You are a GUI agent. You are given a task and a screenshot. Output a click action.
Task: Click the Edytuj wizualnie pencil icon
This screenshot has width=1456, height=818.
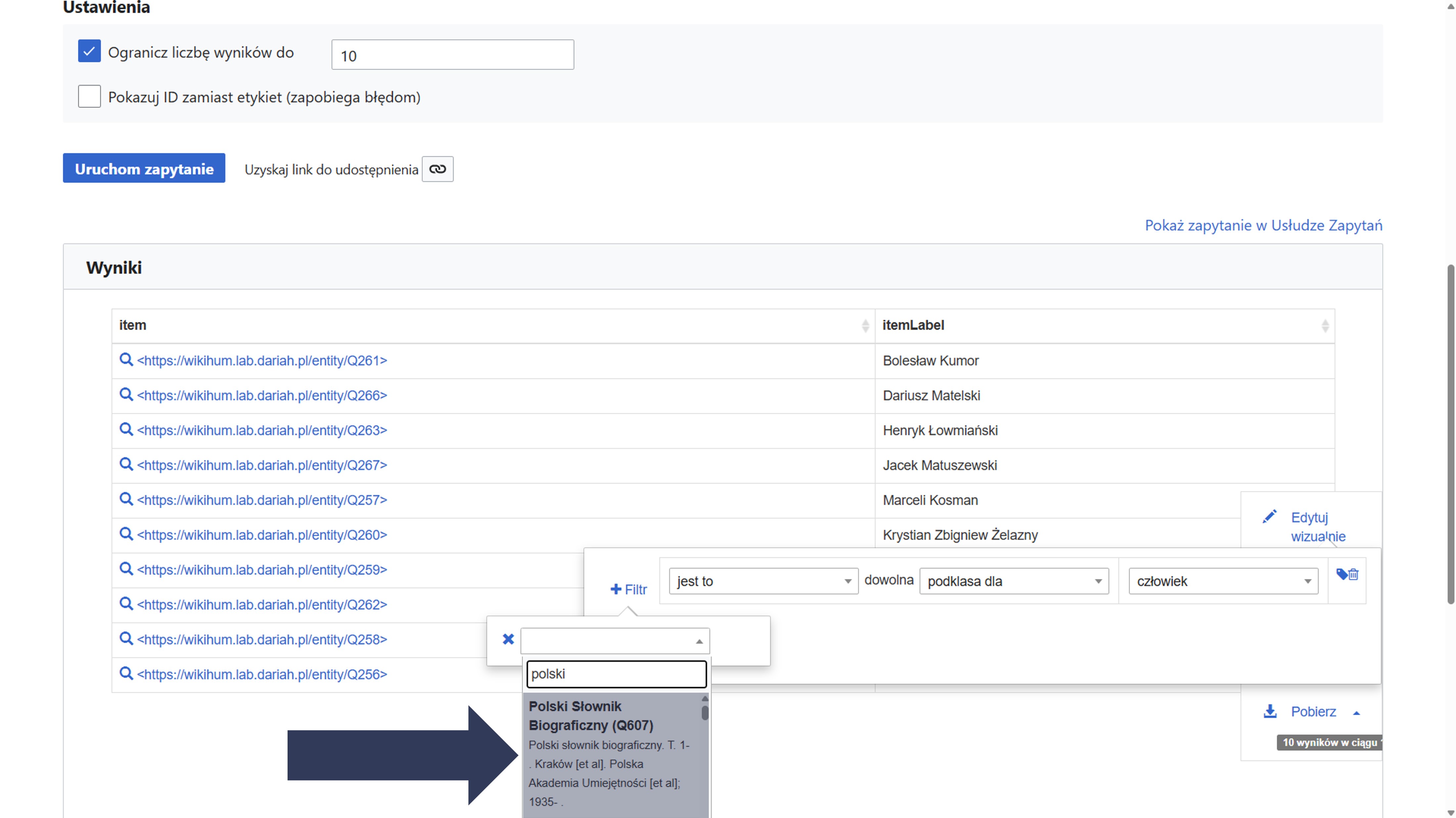[1269, 516]
